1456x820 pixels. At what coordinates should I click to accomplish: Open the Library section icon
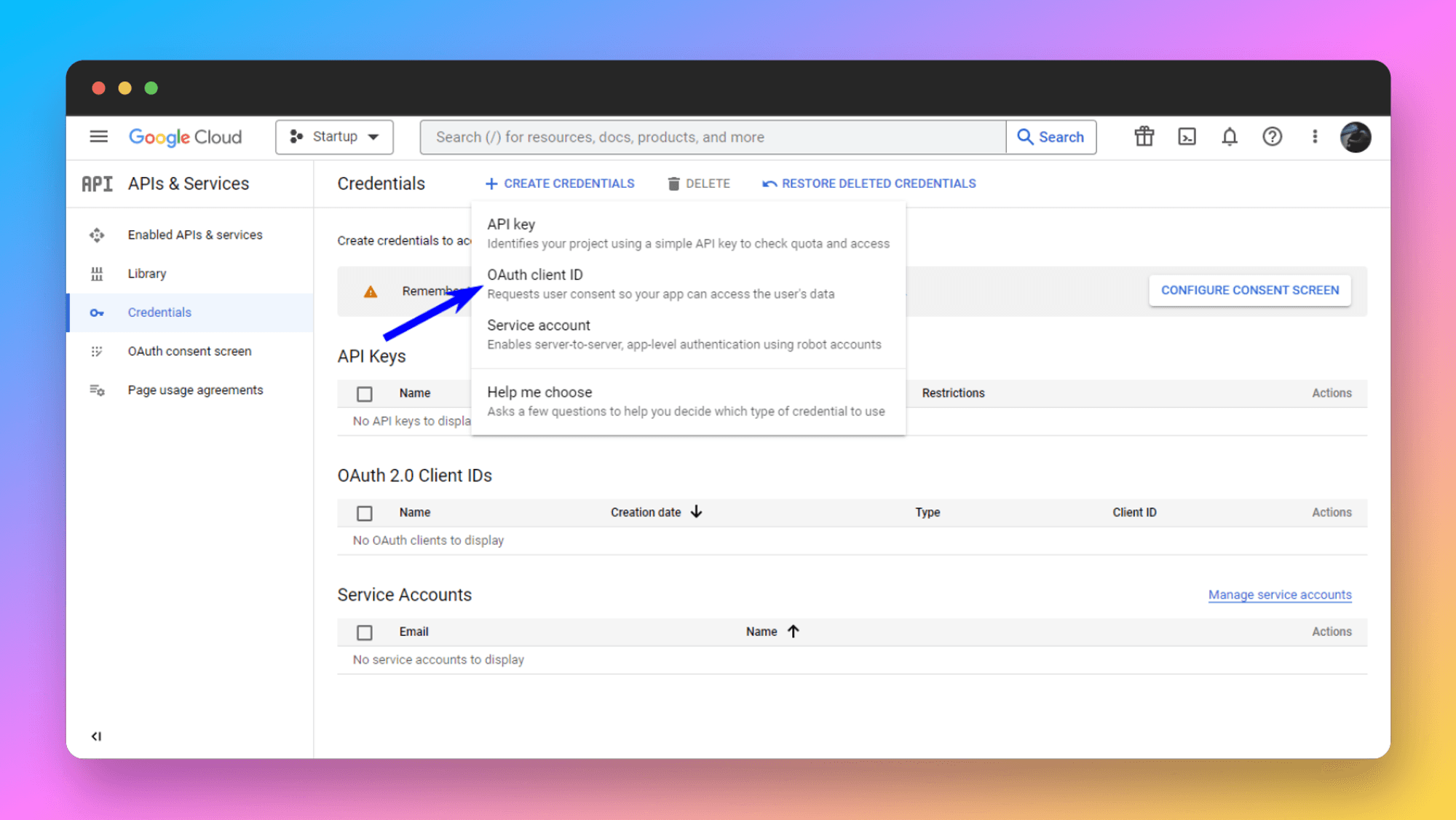[x=98, y=273]
